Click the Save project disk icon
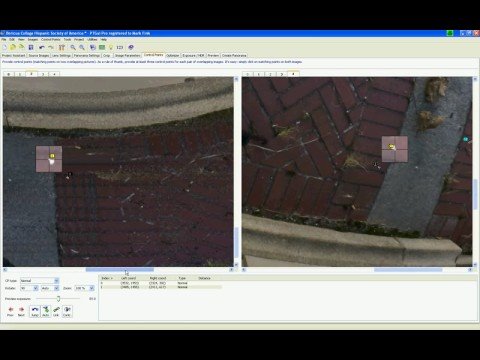Screen dimensions: 480x360 pos(31,47)
